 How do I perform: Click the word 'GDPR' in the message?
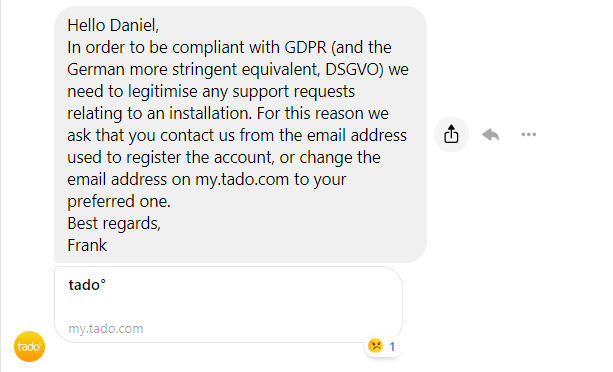pos(305,47)
